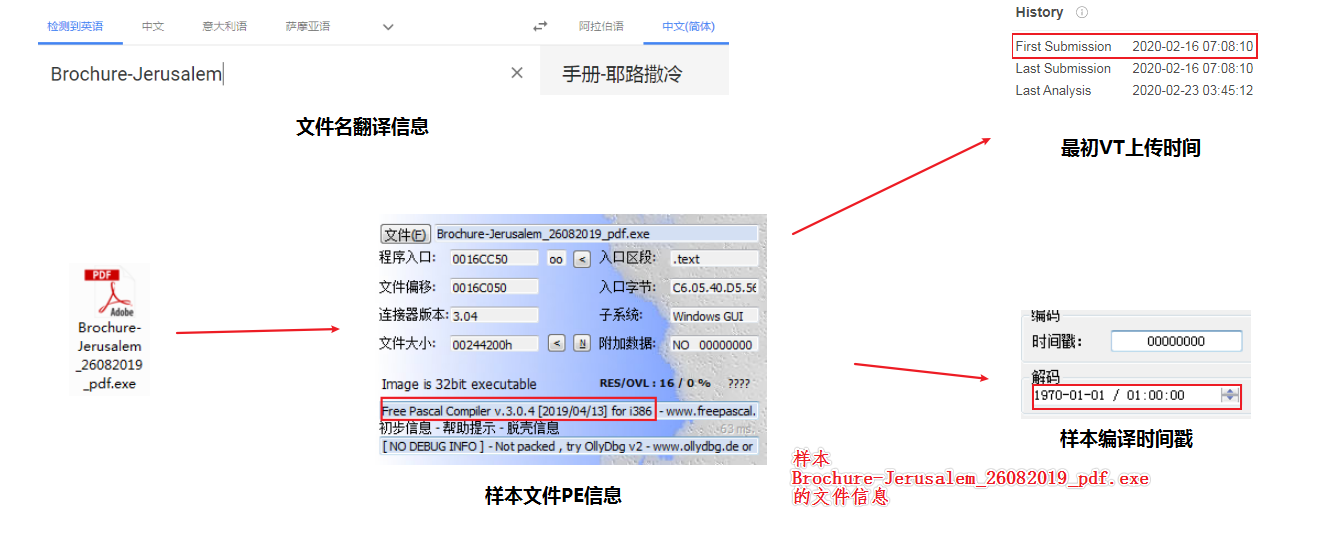Click the decoded date spinner arrows
1321x551 pixels.
[1230, 395]
